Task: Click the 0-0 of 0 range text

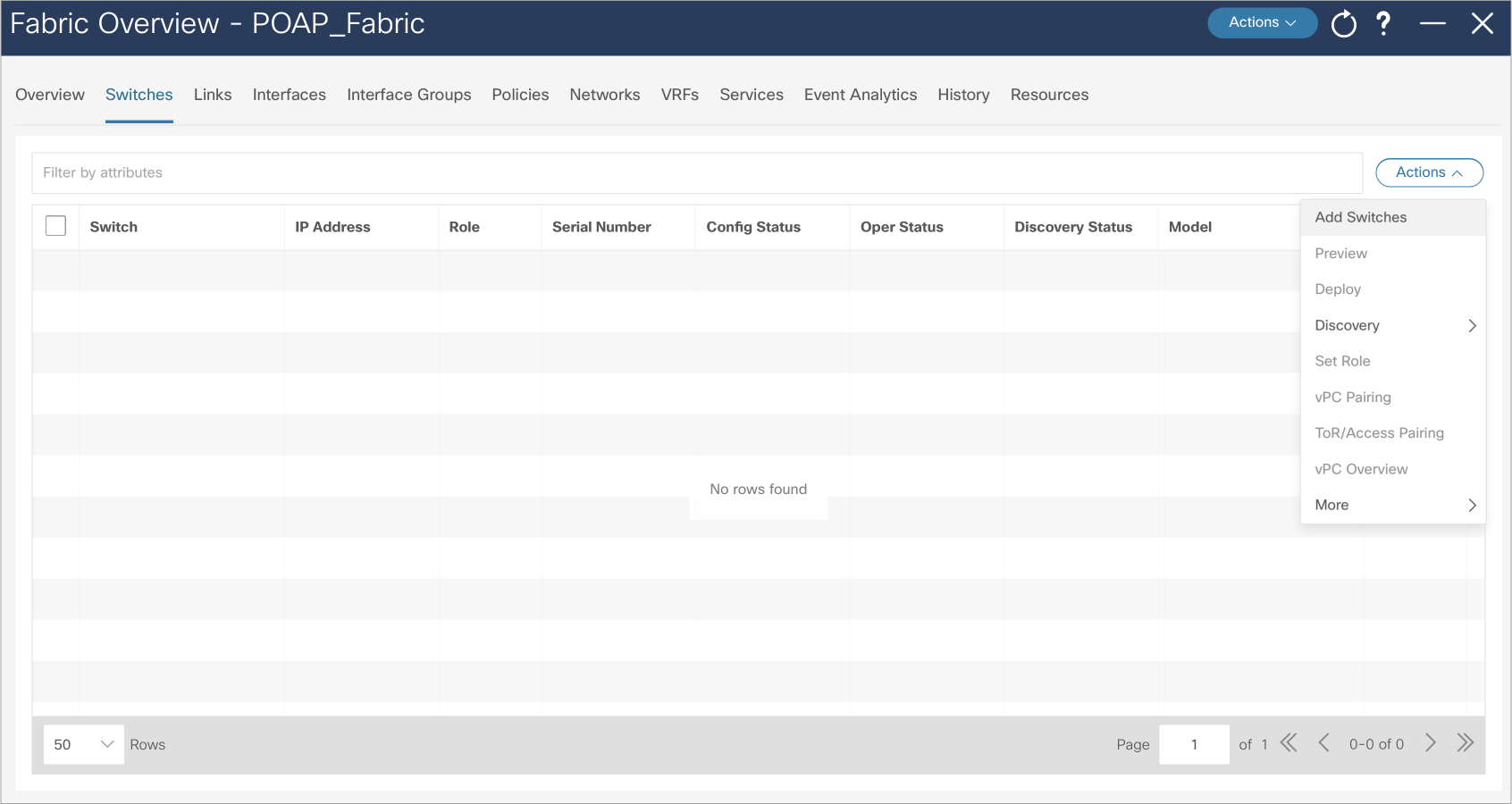Action: (x=1376, y=744)
